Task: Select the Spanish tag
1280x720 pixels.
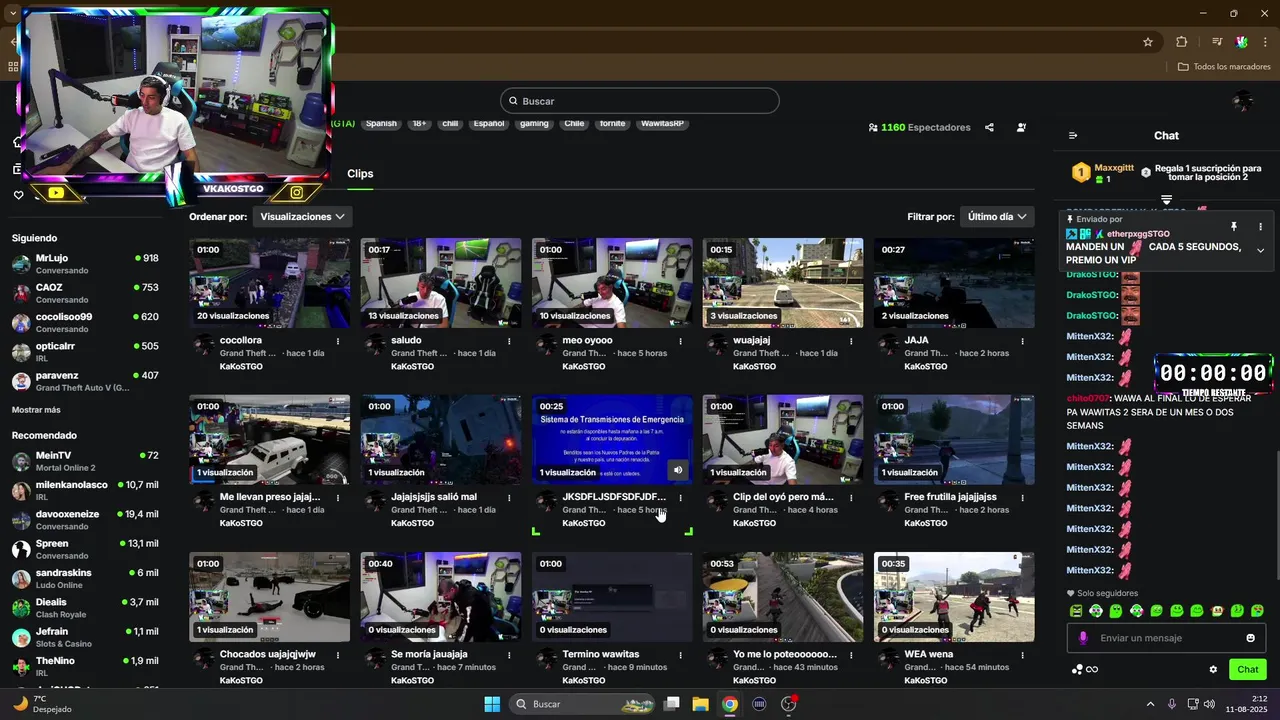Action: click(x=381, y=124)
